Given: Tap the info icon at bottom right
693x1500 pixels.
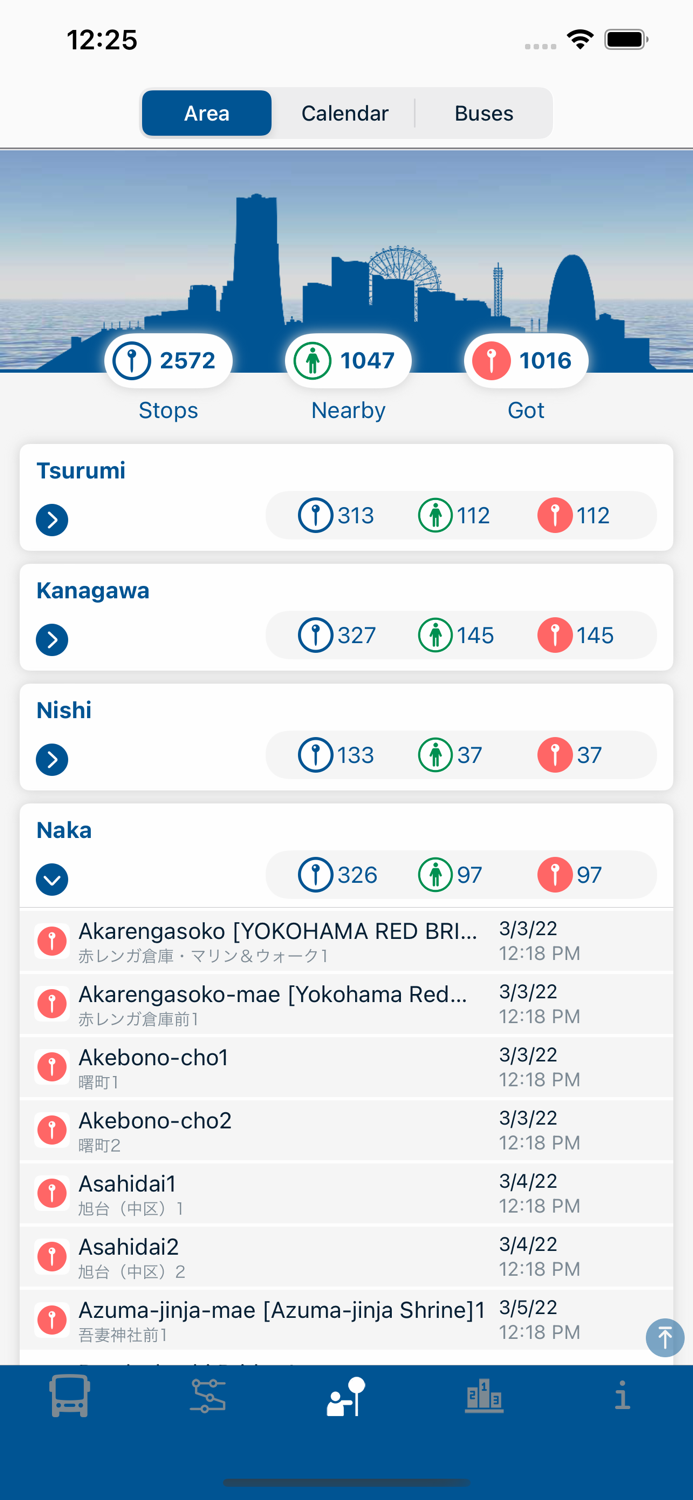Looking at the screenshot, I should 623,1396.
